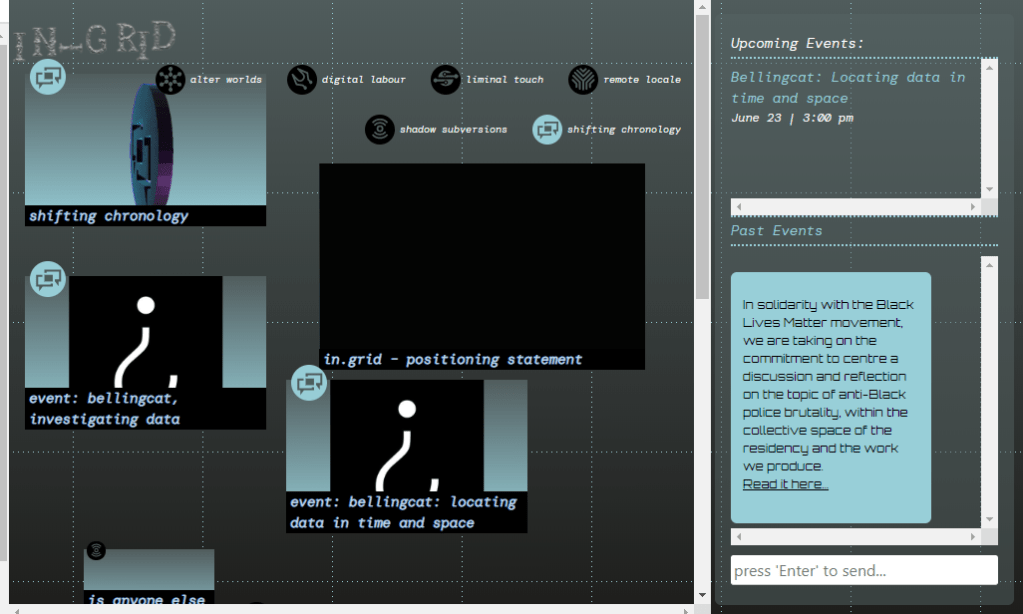This screenshot has width=1023, height=614.
Task: Click the 'Read it here..' link
Action: coord(785,484)
